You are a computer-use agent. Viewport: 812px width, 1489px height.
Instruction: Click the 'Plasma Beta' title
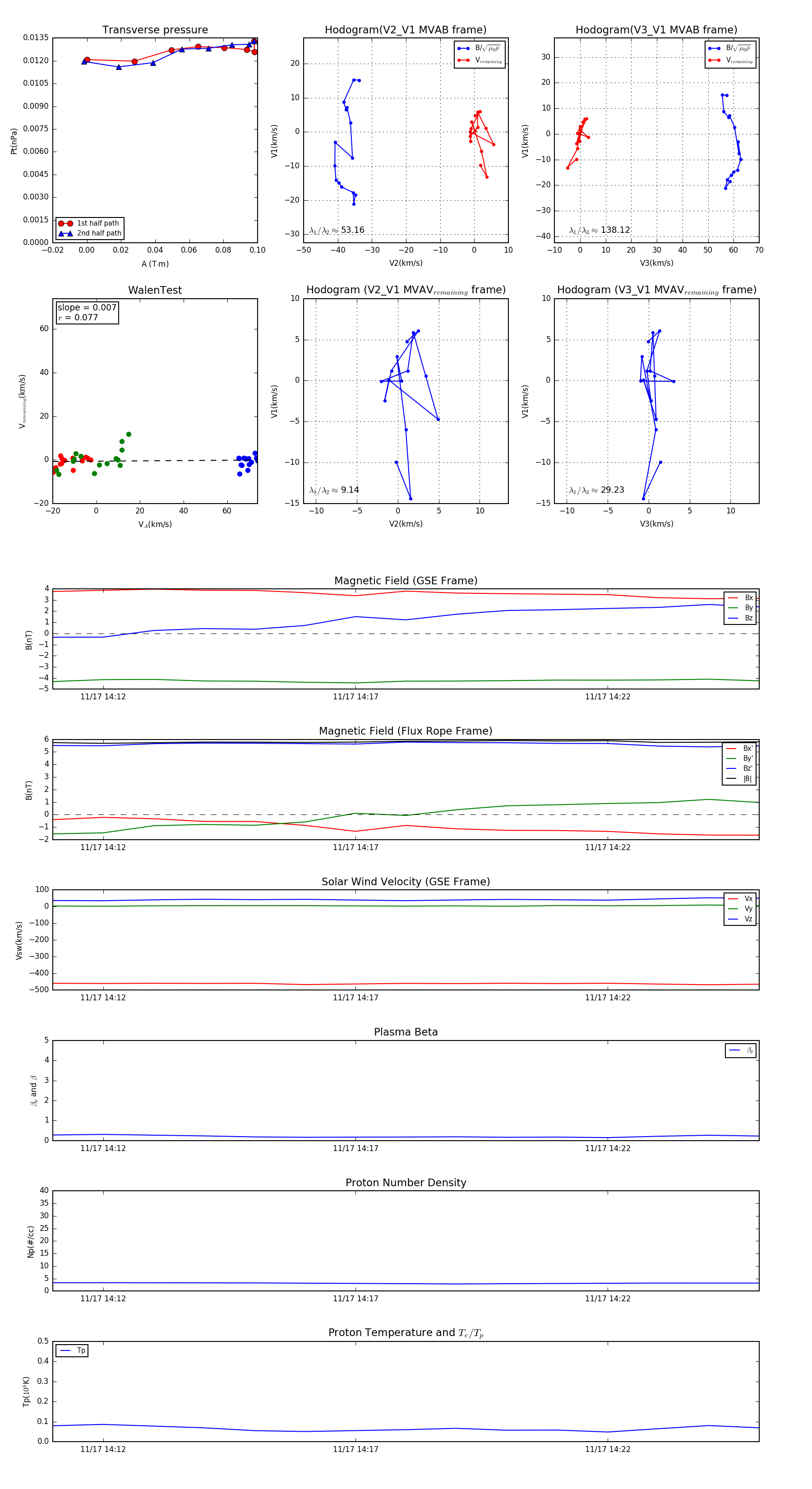tap(406, 1032)
